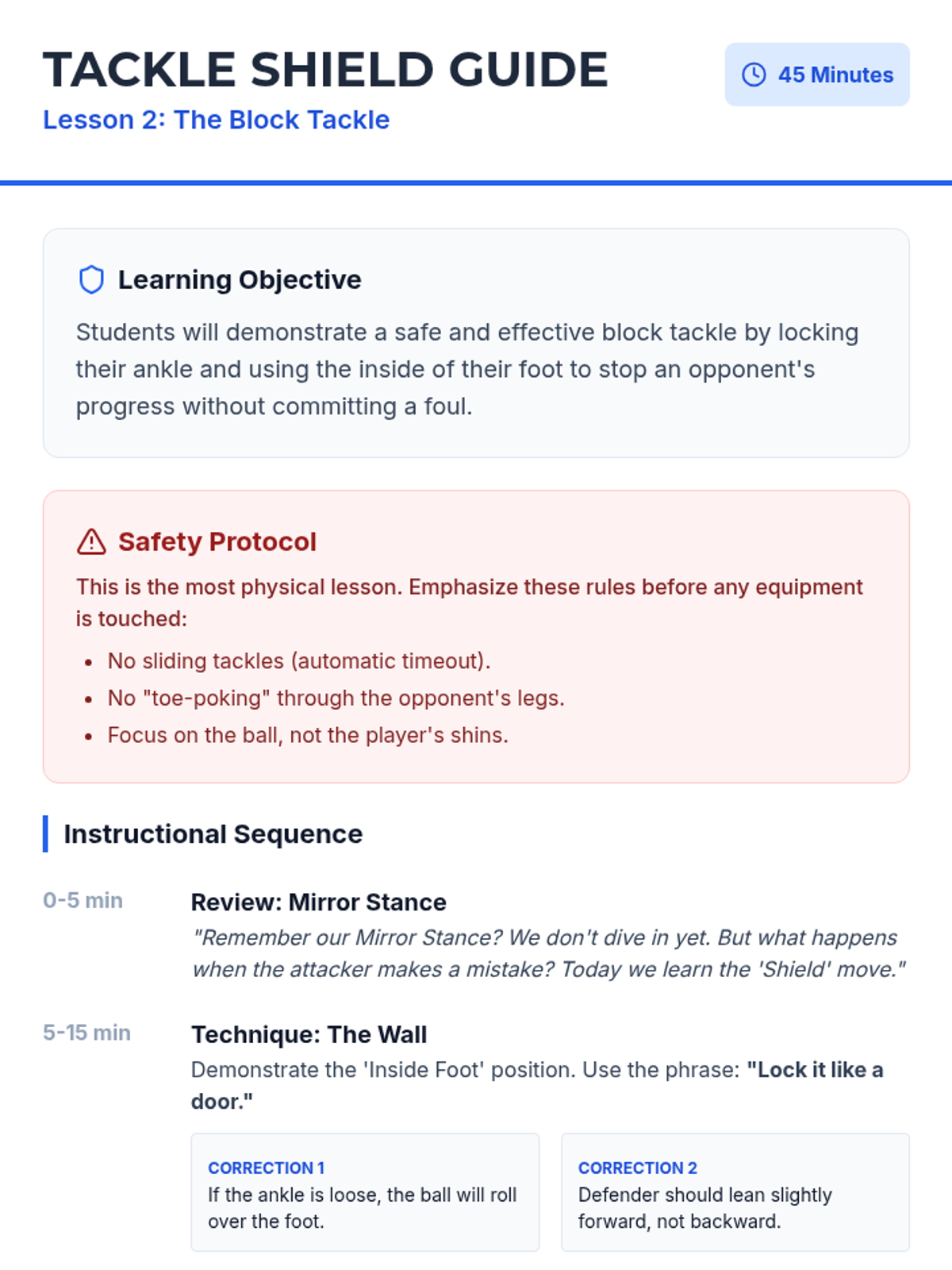Click the warning triangle icon by Safety Protocol

[92, 542]
